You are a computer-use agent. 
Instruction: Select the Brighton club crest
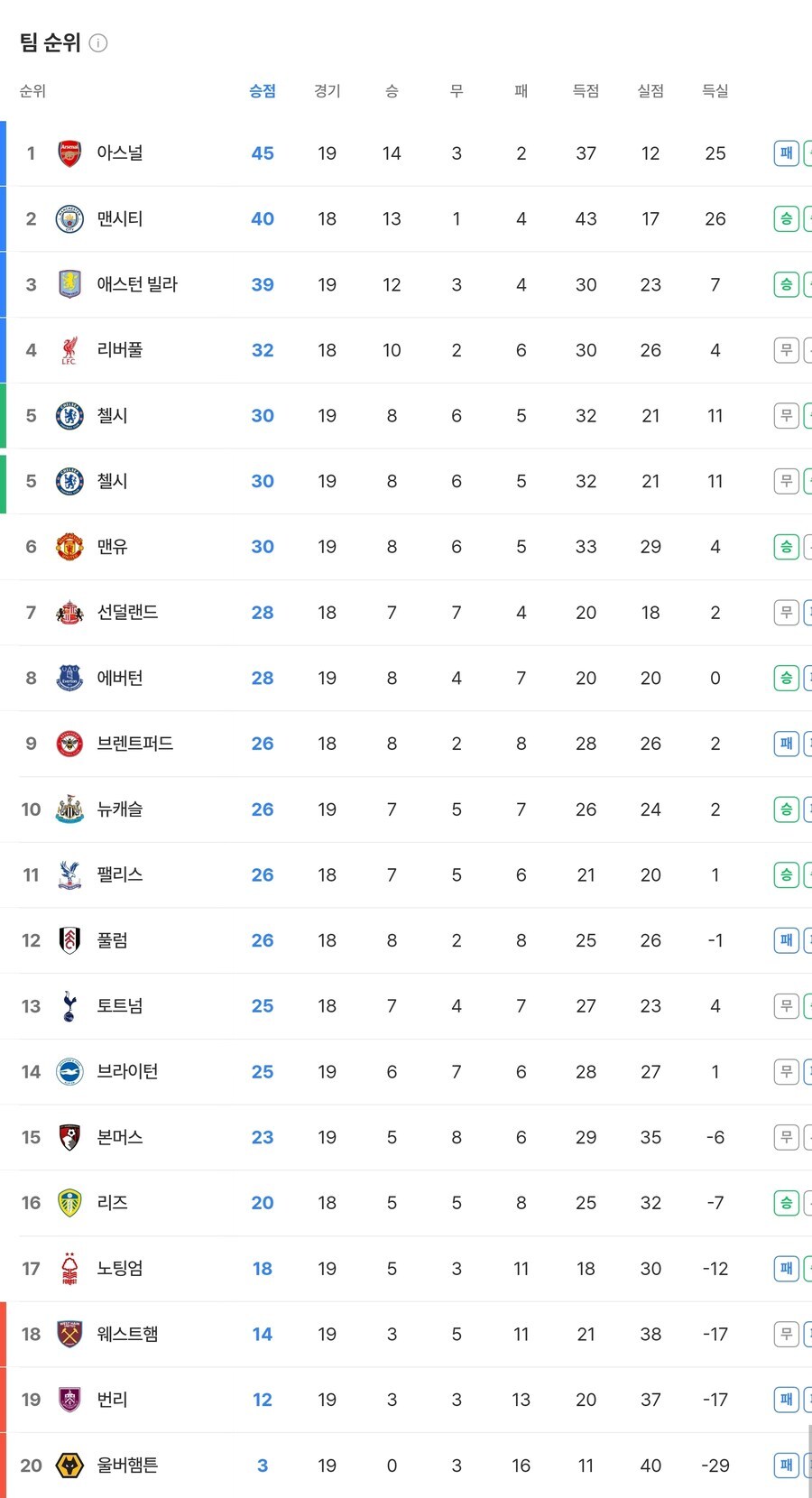point(68,1072)
